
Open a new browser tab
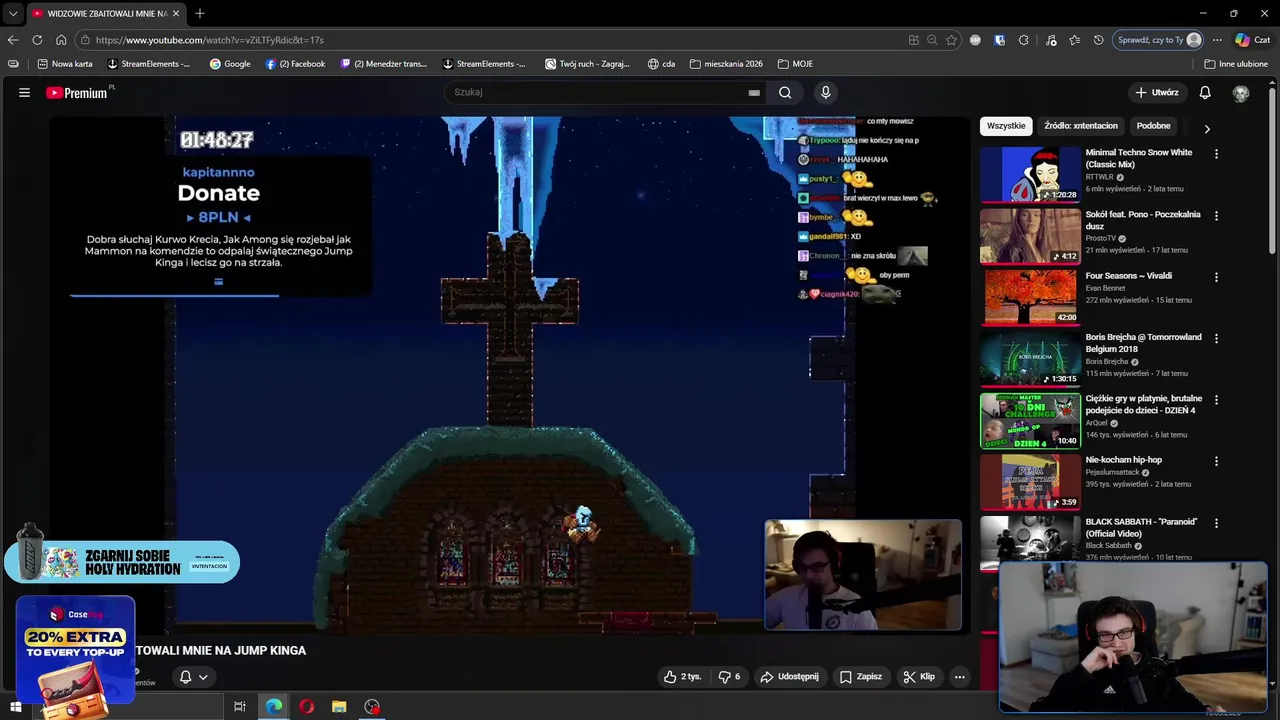[200, 13]
